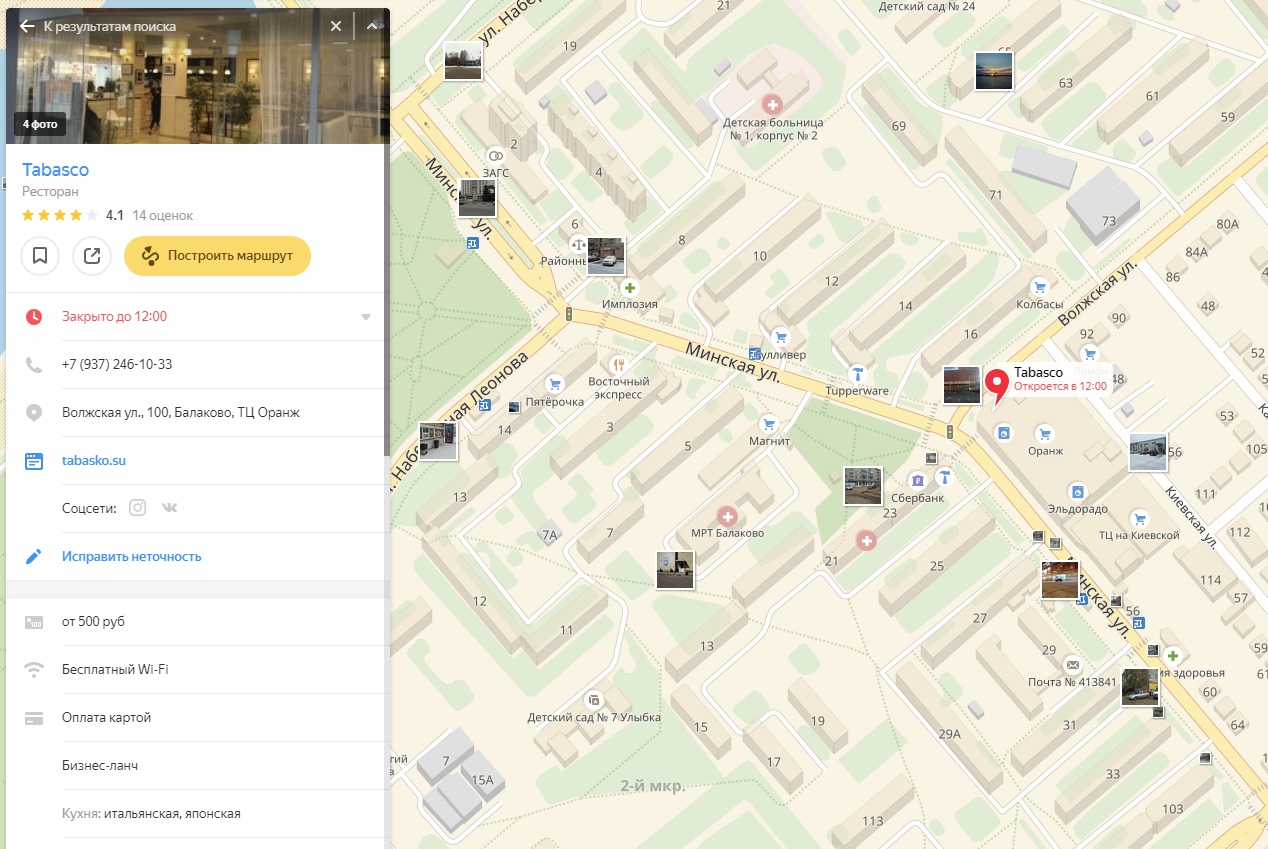Open the VK social network icon

coord(170,508)
